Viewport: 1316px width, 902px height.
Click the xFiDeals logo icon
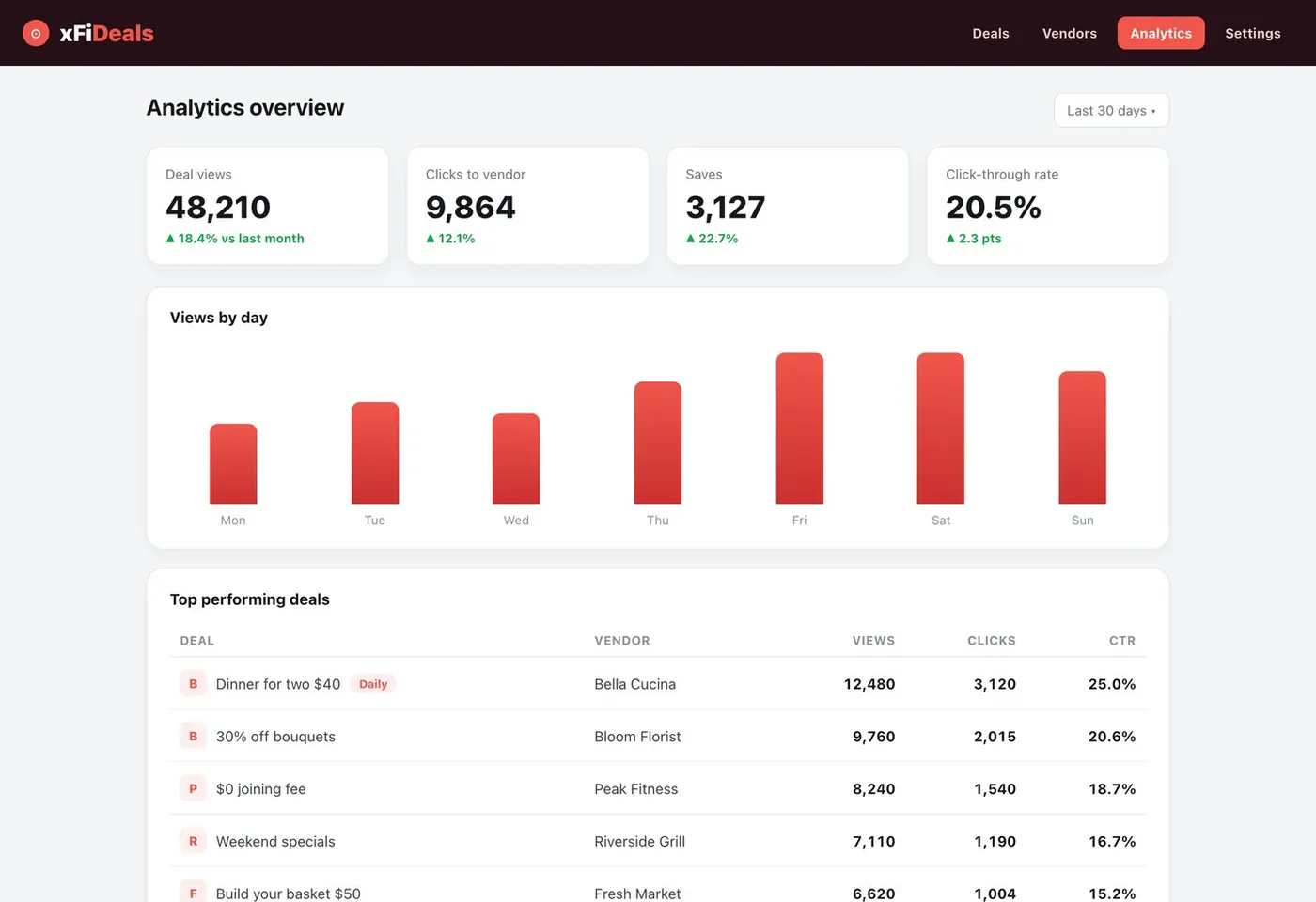click(x=36, y=33)
